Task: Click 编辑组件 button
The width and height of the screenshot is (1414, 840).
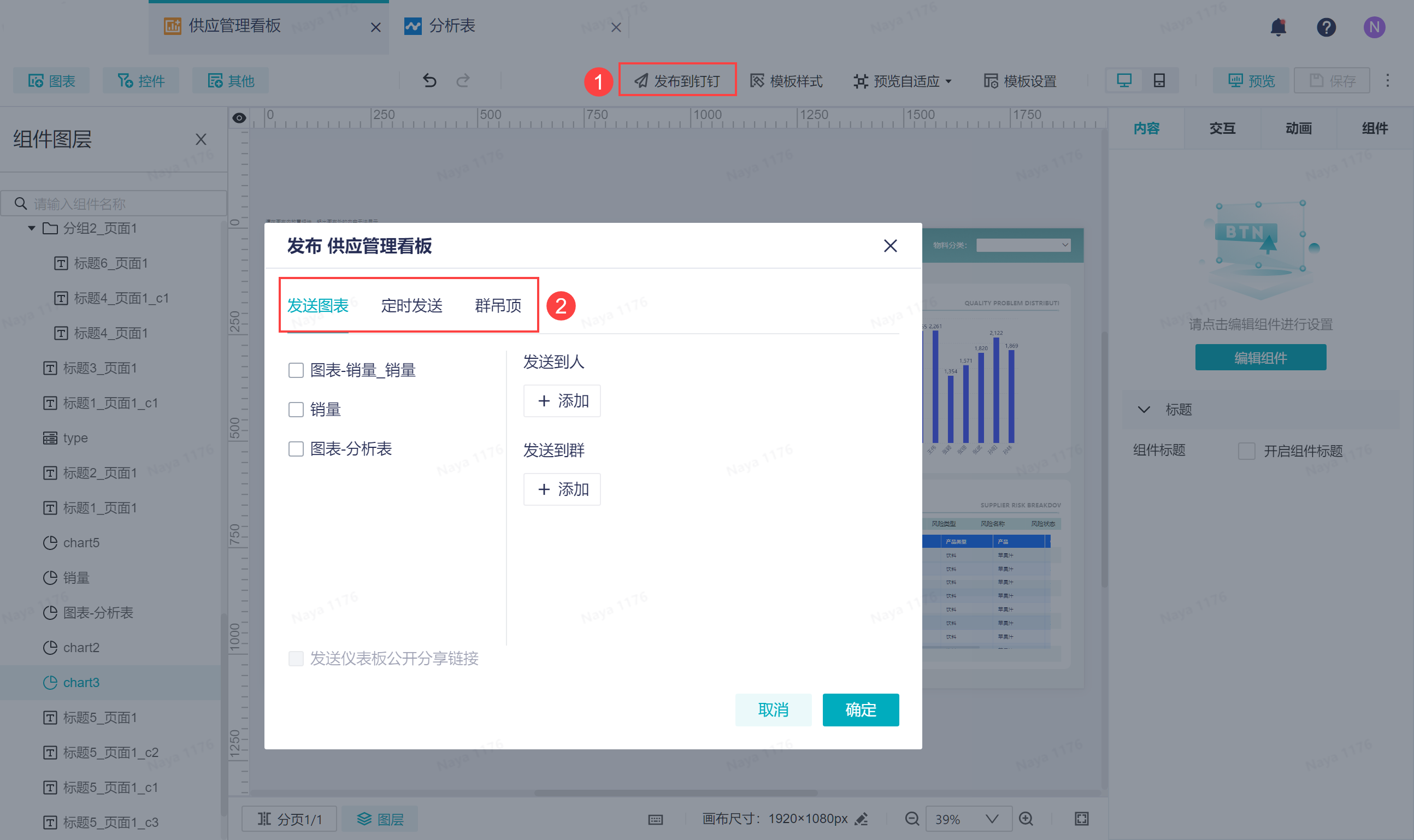Action: click(1260, 357)
